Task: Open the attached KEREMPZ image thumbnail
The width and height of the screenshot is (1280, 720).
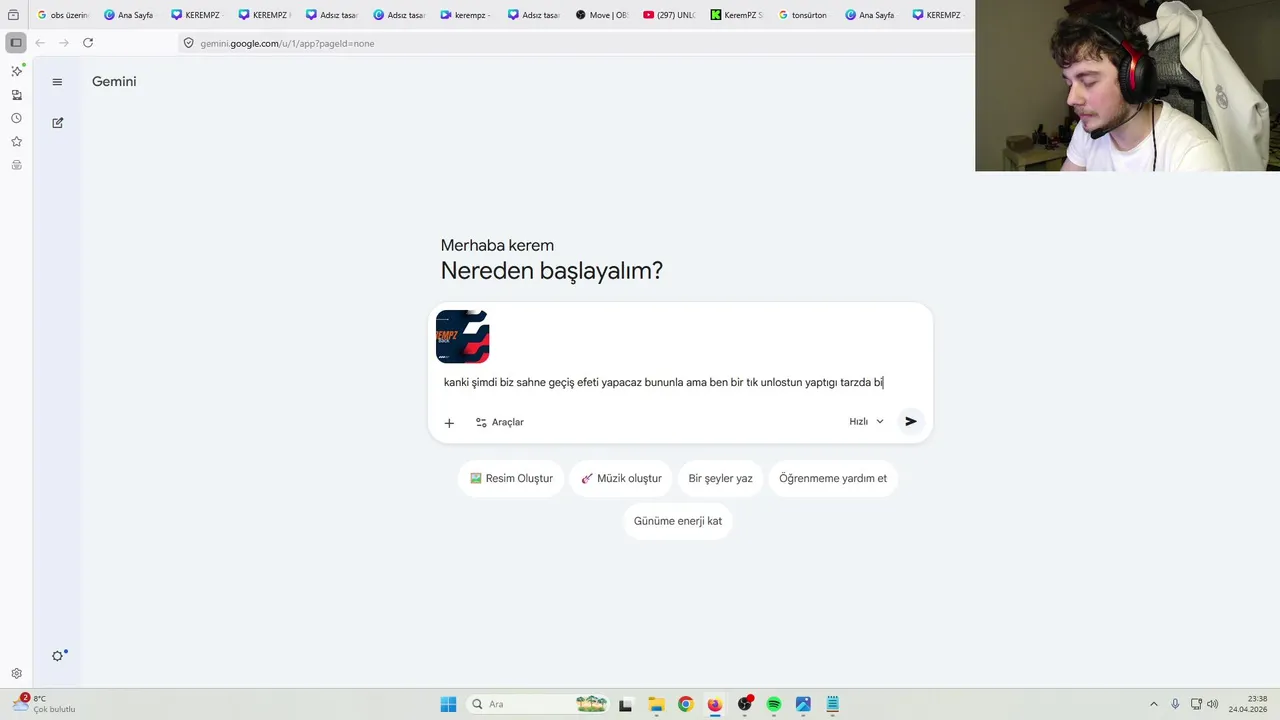Action: (x=462, y=336)
